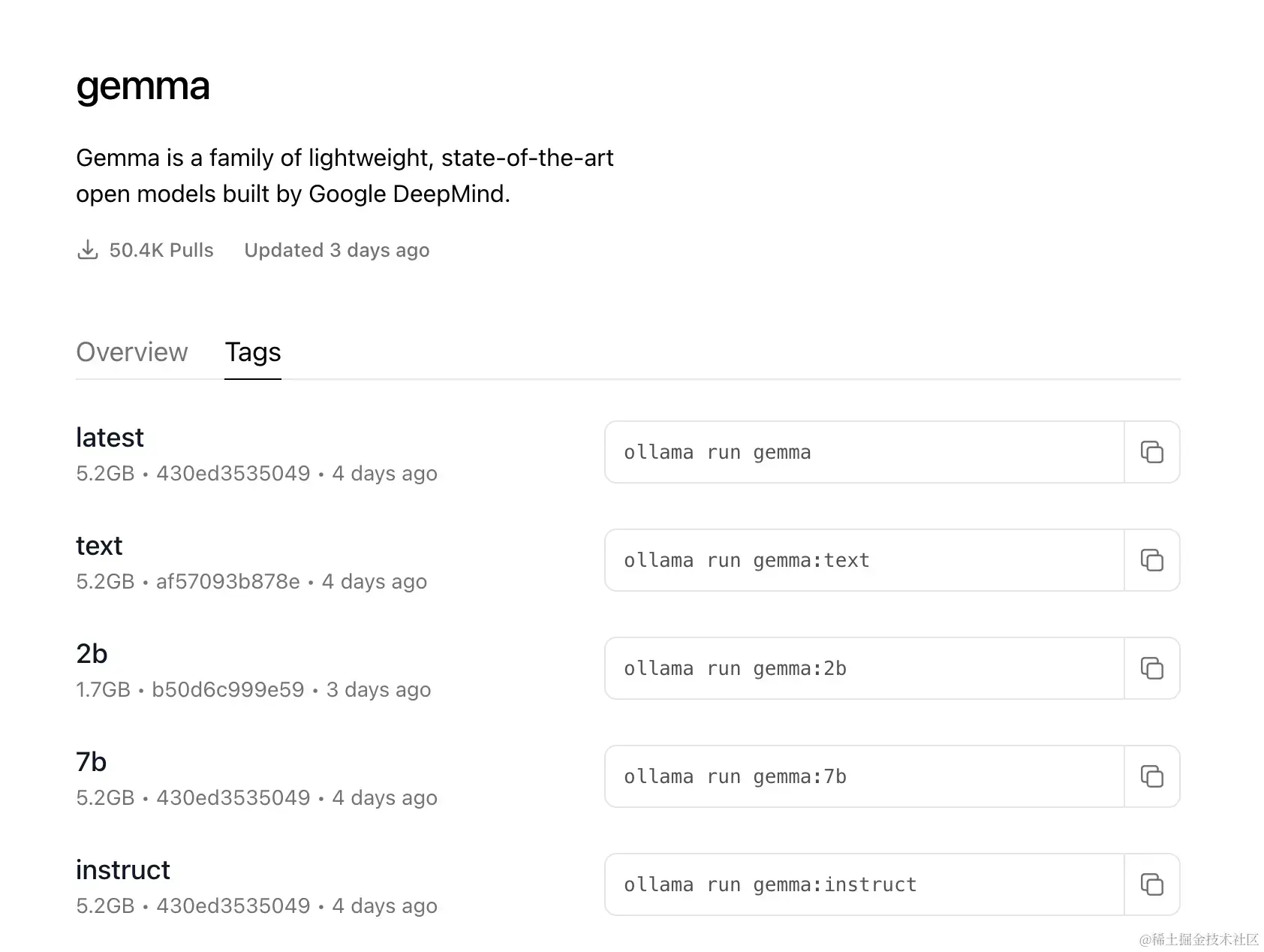The width and height of the screenshot is (1264, 952).
Task: Copy the 'ollama run gemma:instruct' command
Action: [x=1151, y=884]
